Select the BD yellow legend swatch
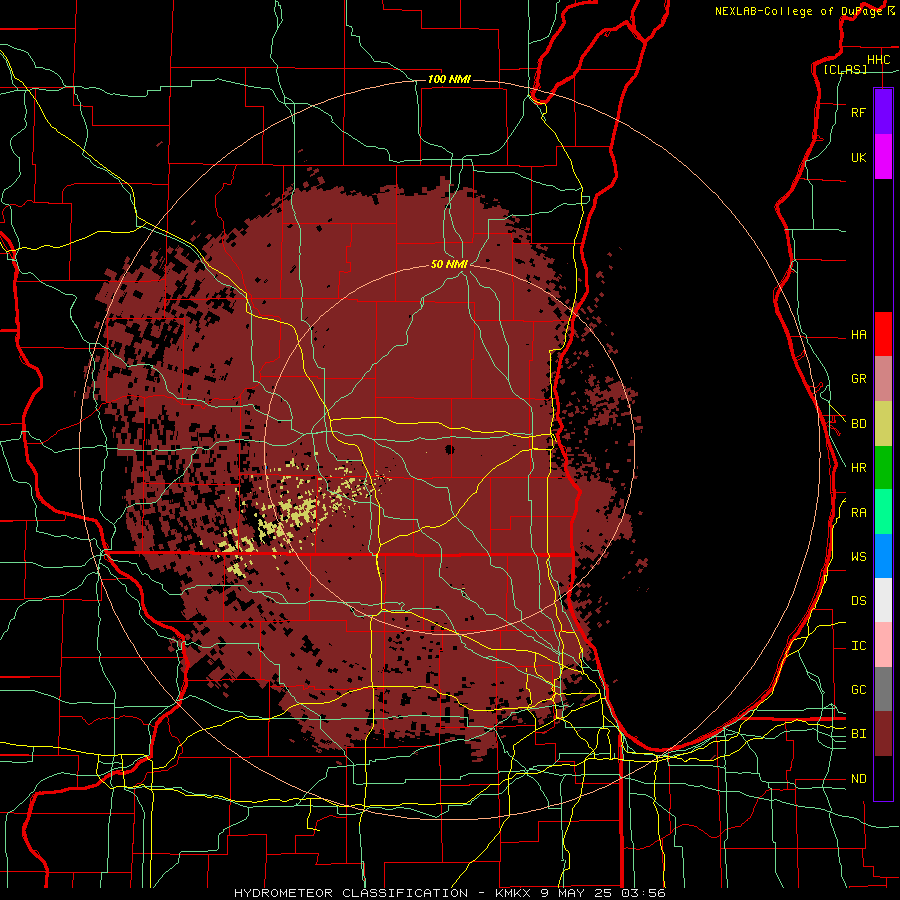The width and height of the screenshot is (900, 900). click(883, 424)
